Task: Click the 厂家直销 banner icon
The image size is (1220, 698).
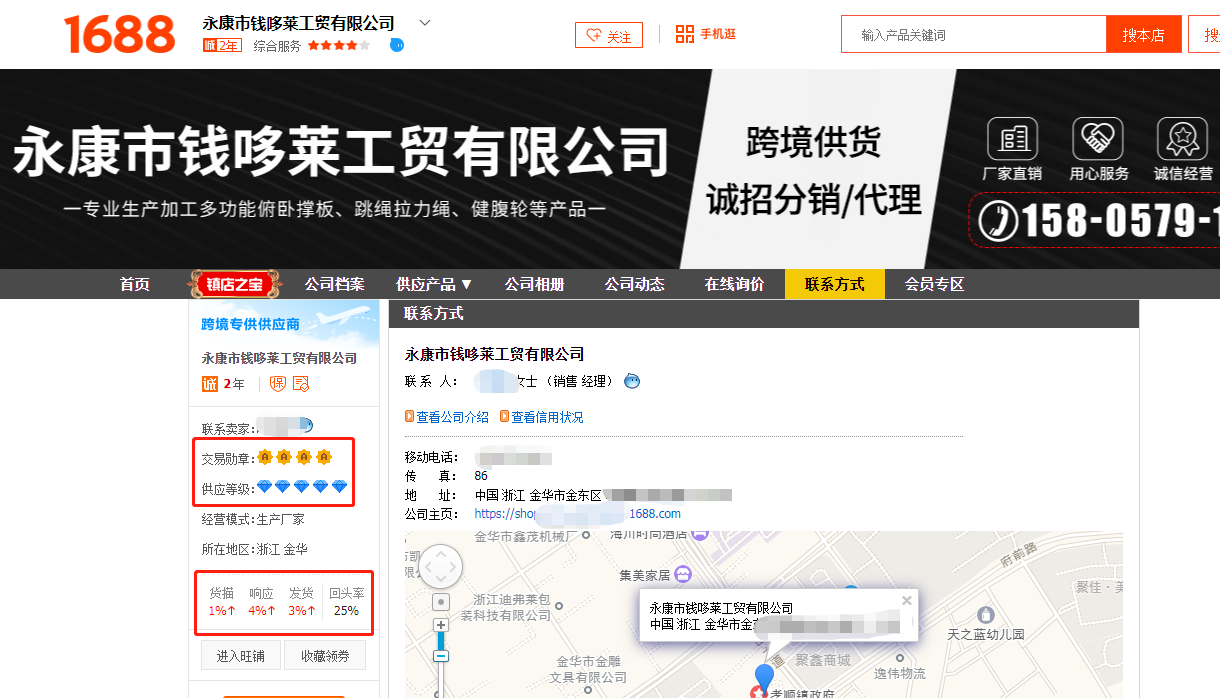Action: [x=1012, y=138]
